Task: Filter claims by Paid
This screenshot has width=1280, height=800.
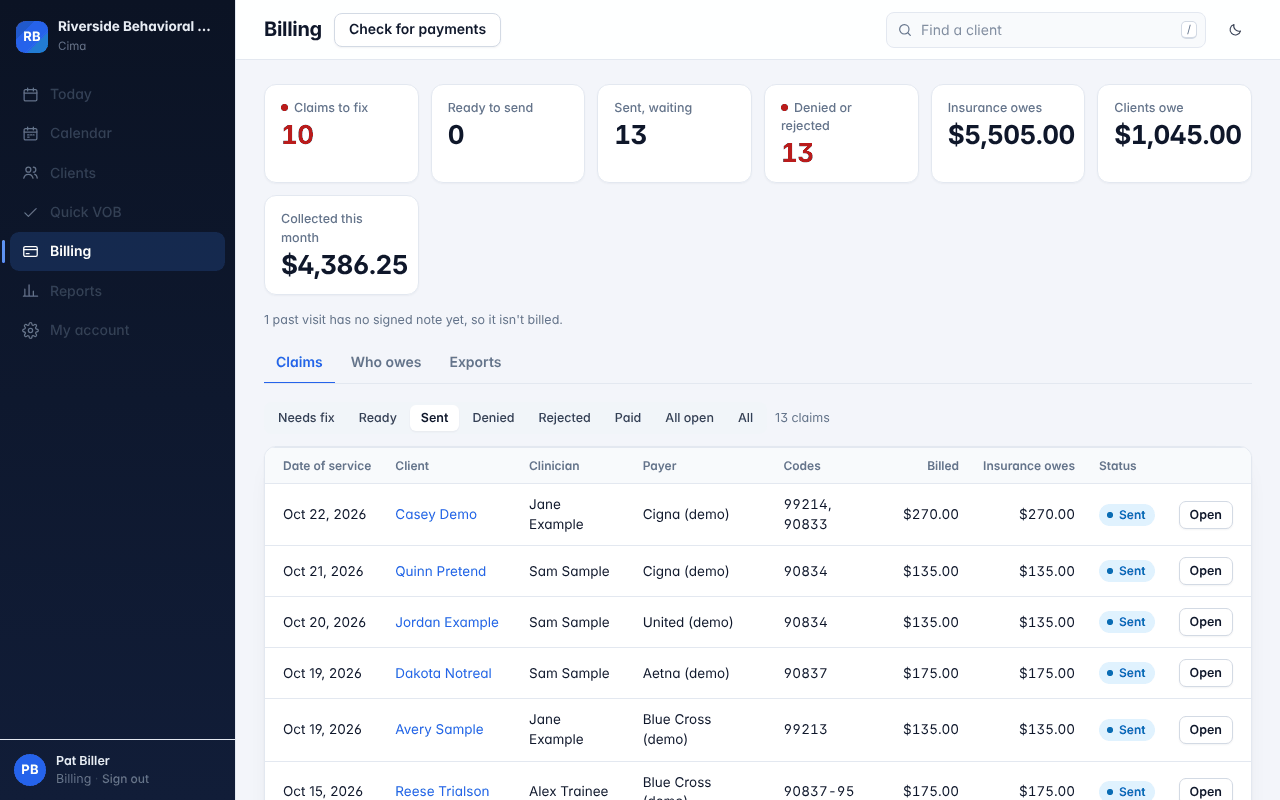Action: point(628,418)
